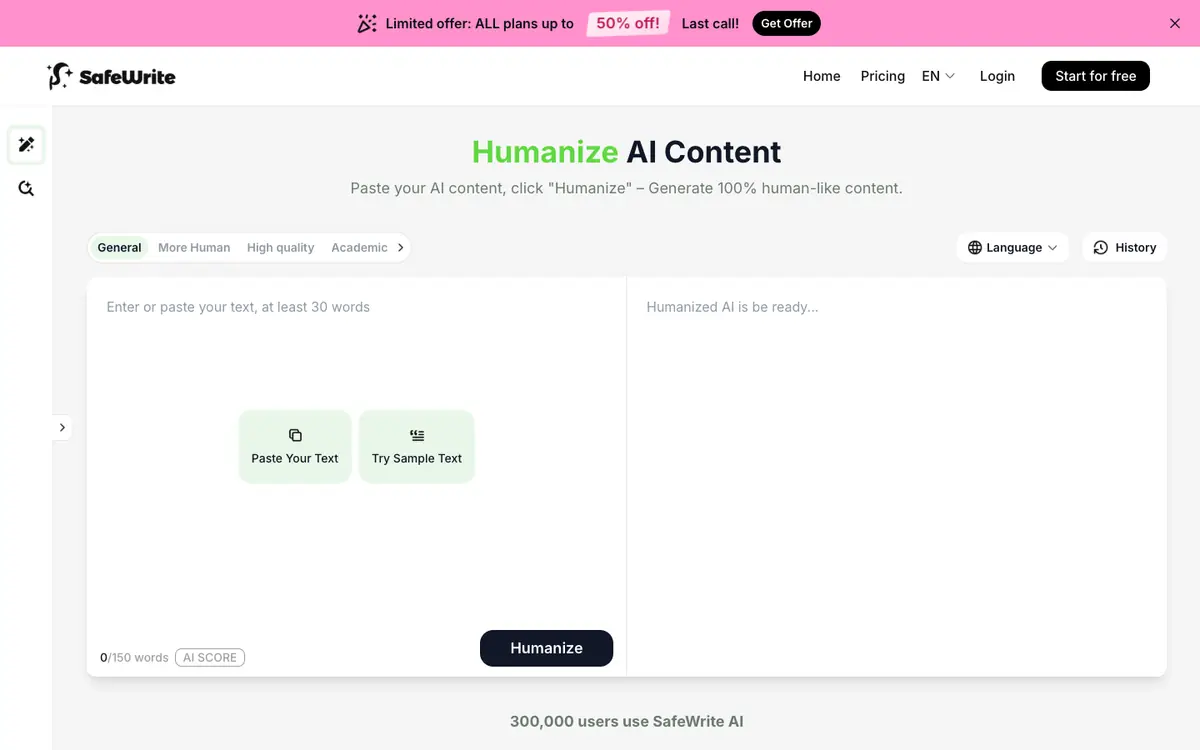Show more modes with right chevron
The width and height of the screenshot is (1200, 750).
(400, 247)
